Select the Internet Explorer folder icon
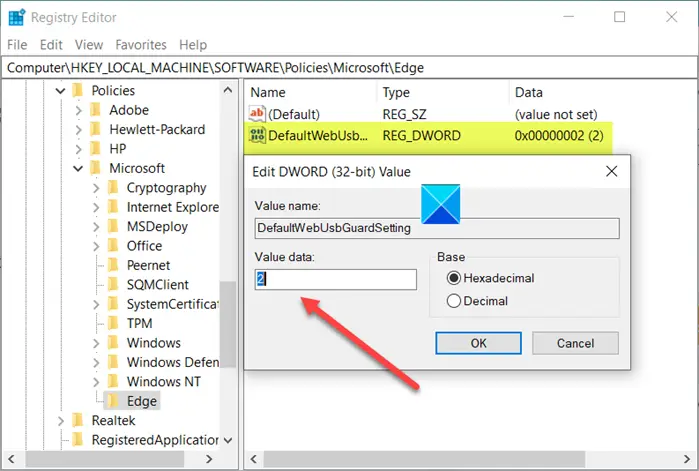 tap(113, 207)
